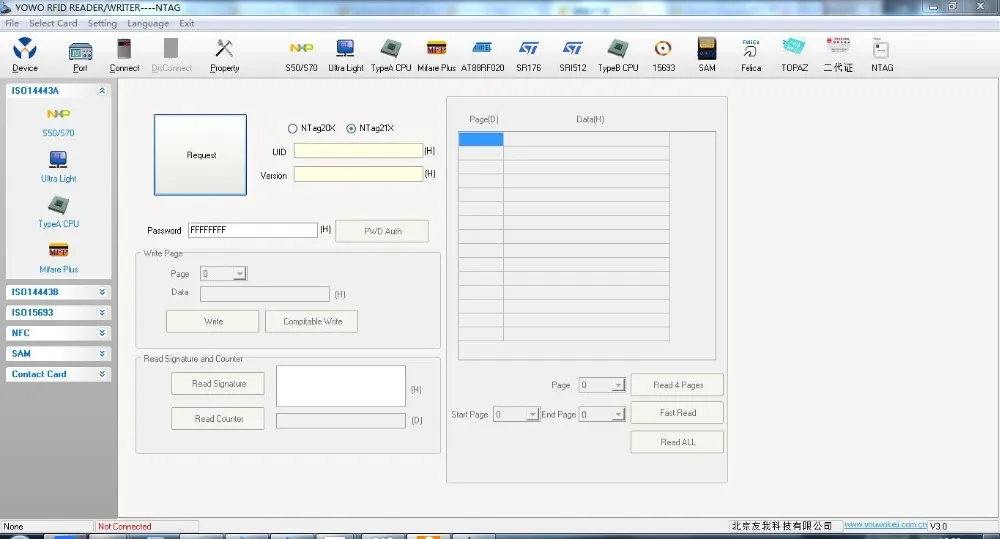
Task: Open Page dropdown beside Read 4 Pages
Action: coord(617,385)
